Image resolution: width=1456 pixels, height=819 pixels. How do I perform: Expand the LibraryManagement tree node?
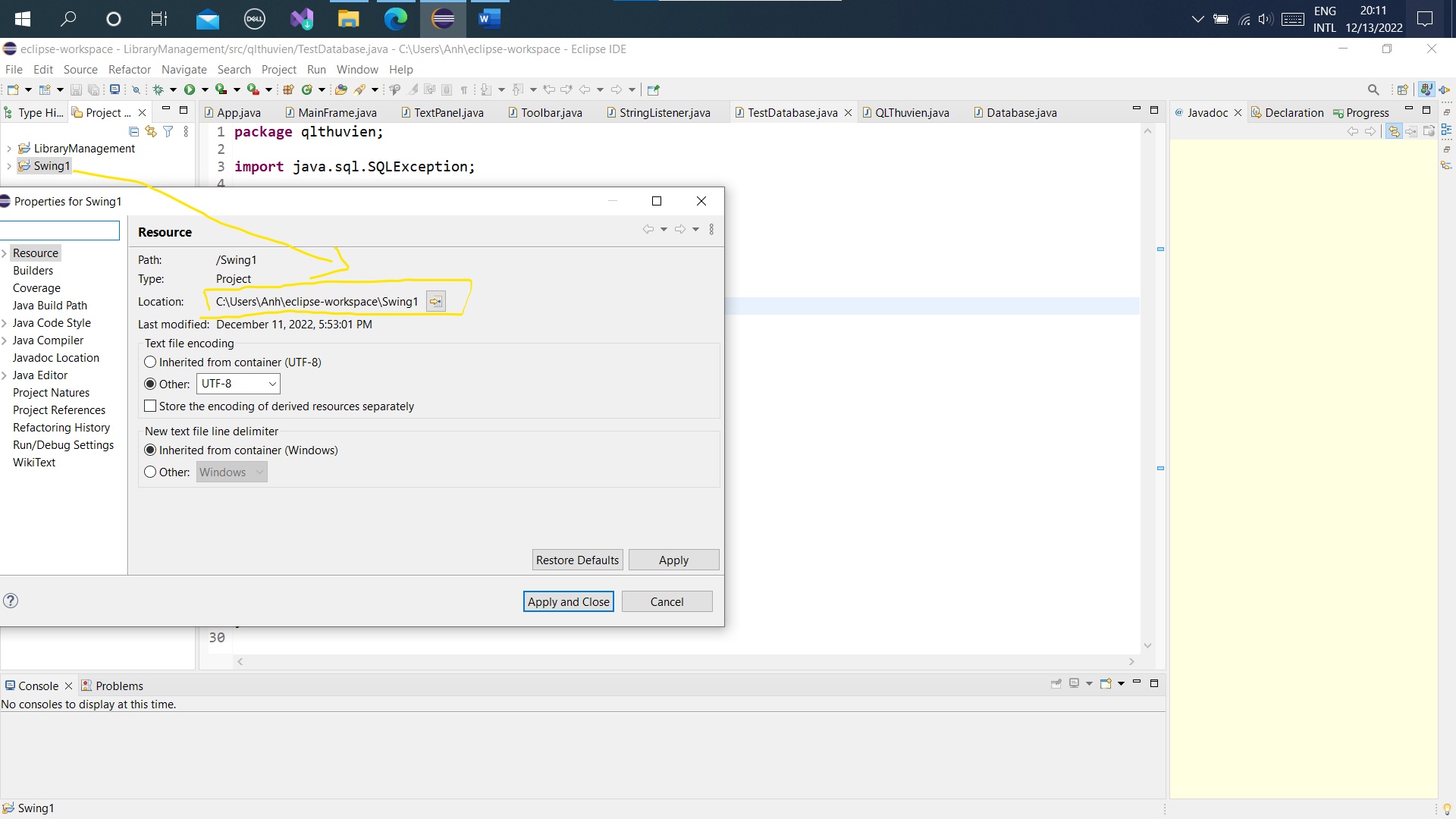coord(8,148)
